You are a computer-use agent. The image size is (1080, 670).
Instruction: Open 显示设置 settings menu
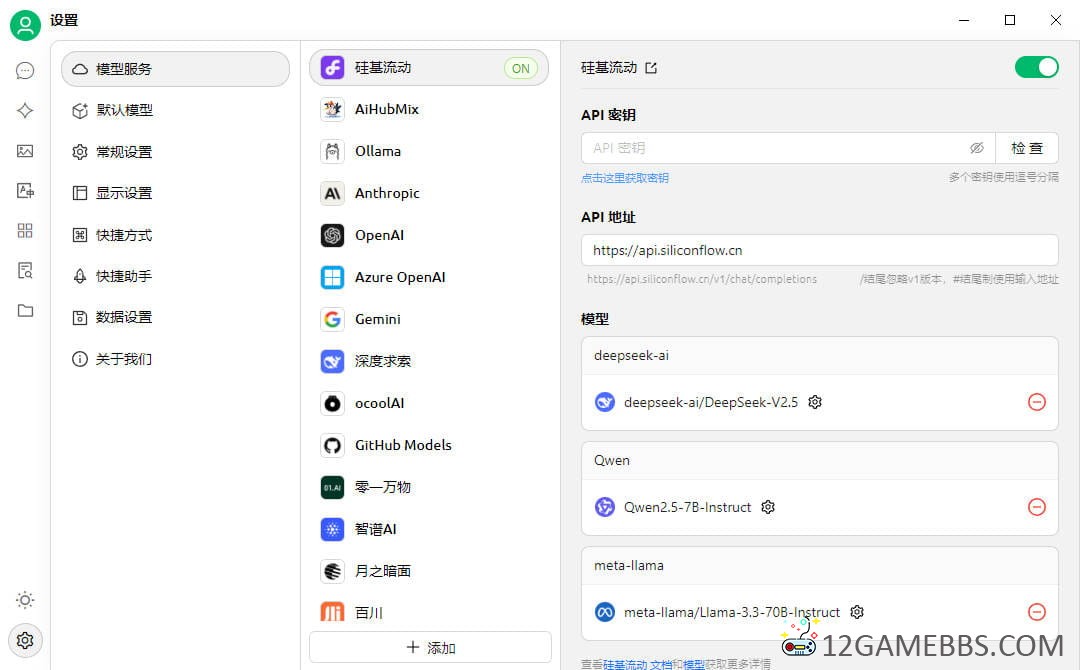point(176,193)
